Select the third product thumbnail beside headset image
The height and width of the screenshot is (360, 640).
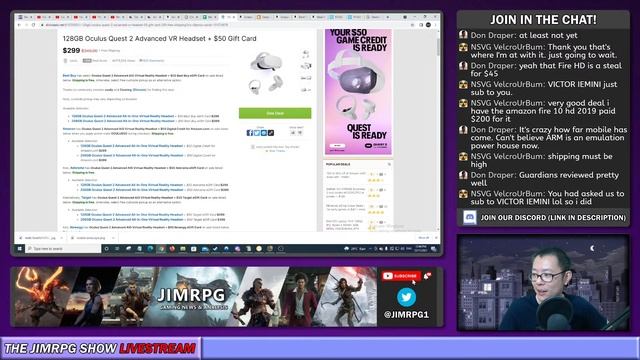pos(306,78)
